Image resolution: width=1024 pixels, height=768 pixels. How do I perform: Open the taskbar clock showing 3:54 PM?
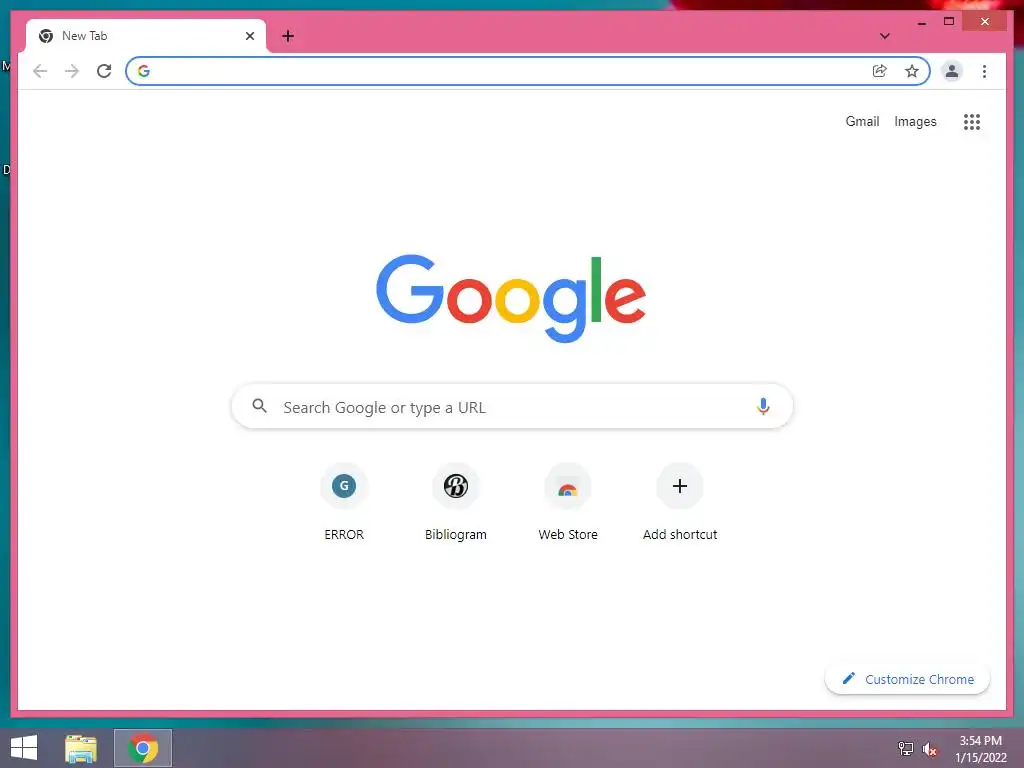coord(980,748)
